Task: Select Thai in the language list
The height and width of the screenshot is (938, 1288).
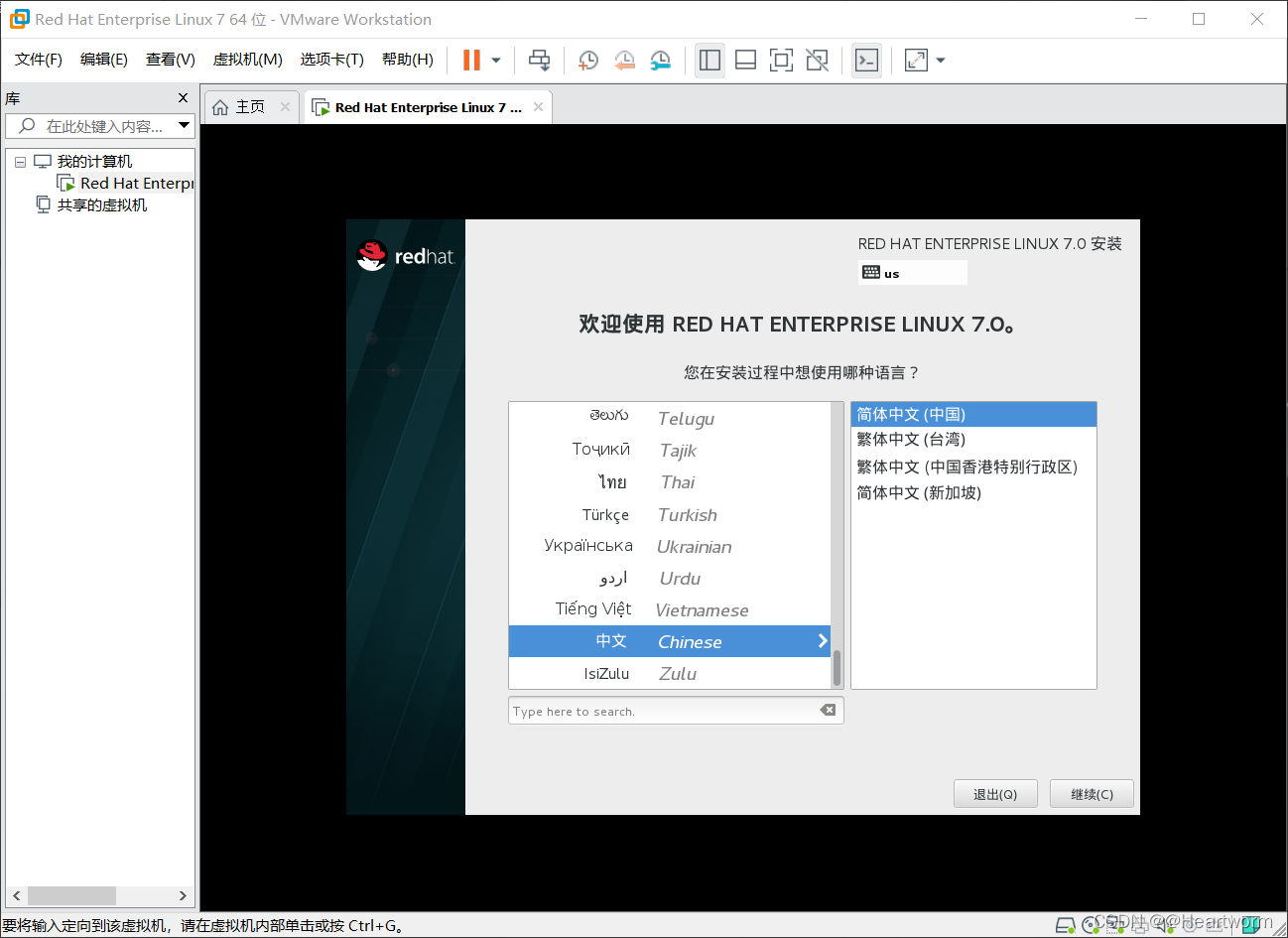Action: pos(670,481)
